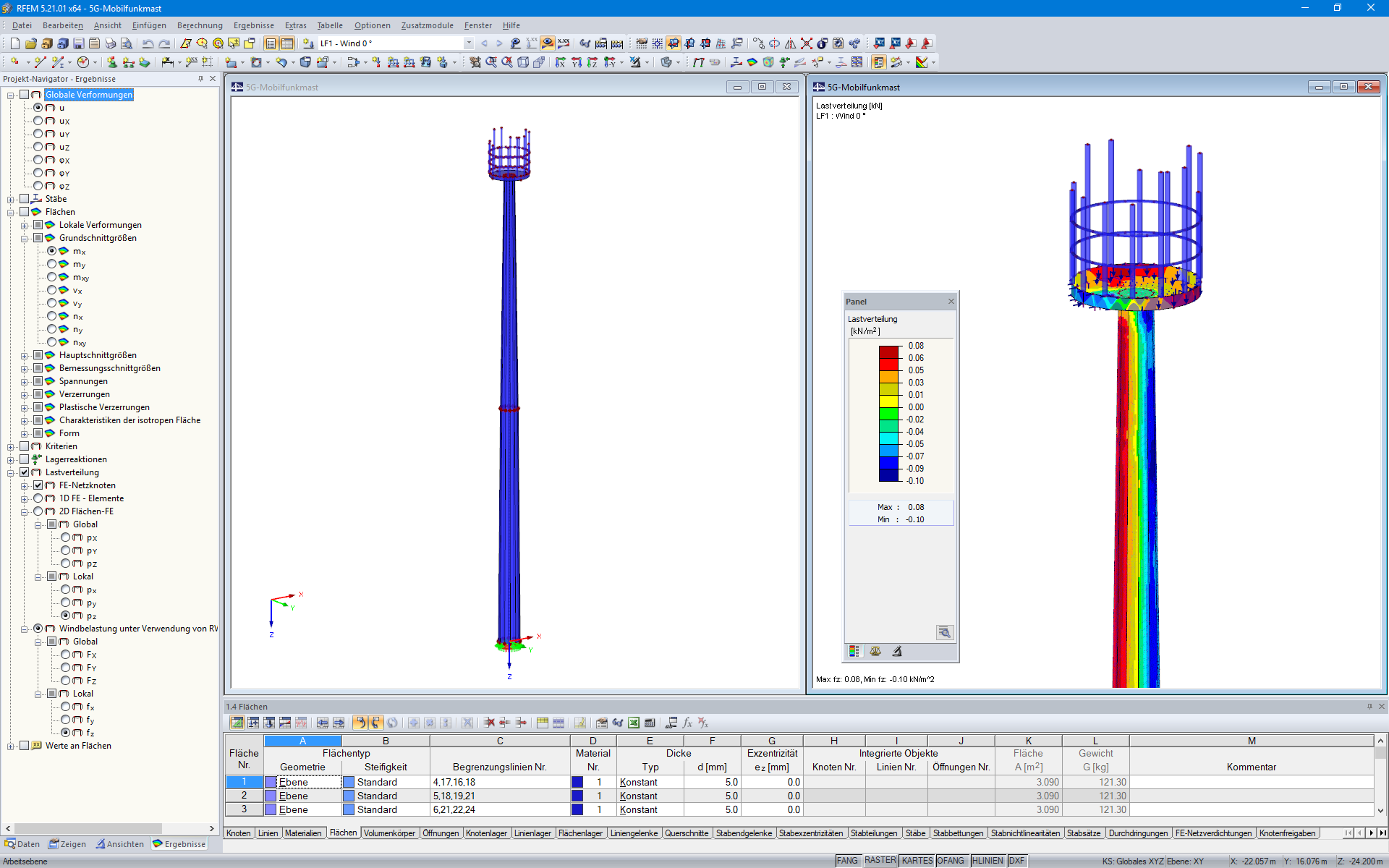Screen dimensions: 1389x868
Task: Click the view in X direction icon
Action: [x=561, y=63]
